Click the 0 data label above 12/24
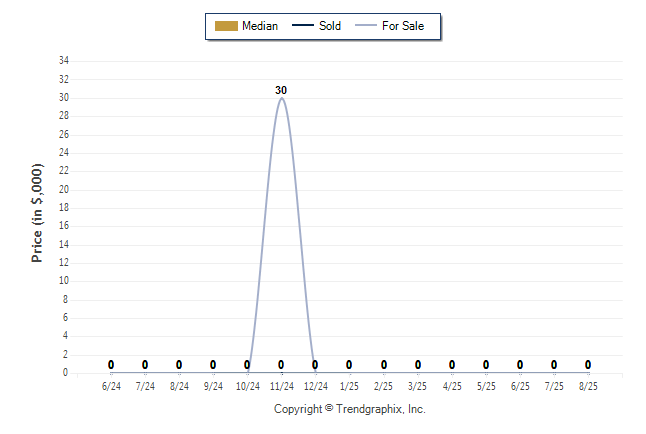The height and width of the screenshot is (434, 646). 315,365
